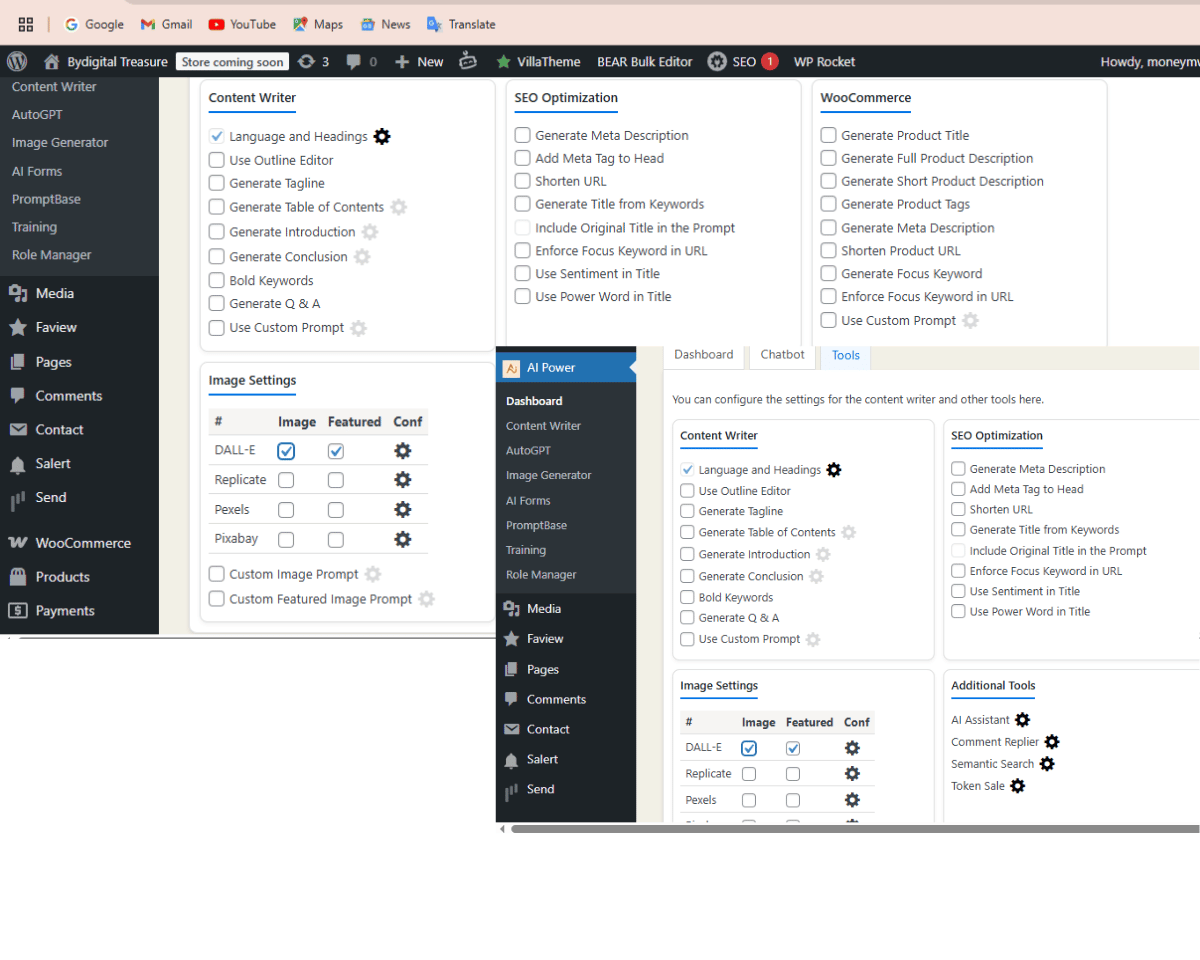Open Bydigital Treasure site link
Viewport: 1200px width, 960px height.
pyautogui.click(x=106, y=61)
